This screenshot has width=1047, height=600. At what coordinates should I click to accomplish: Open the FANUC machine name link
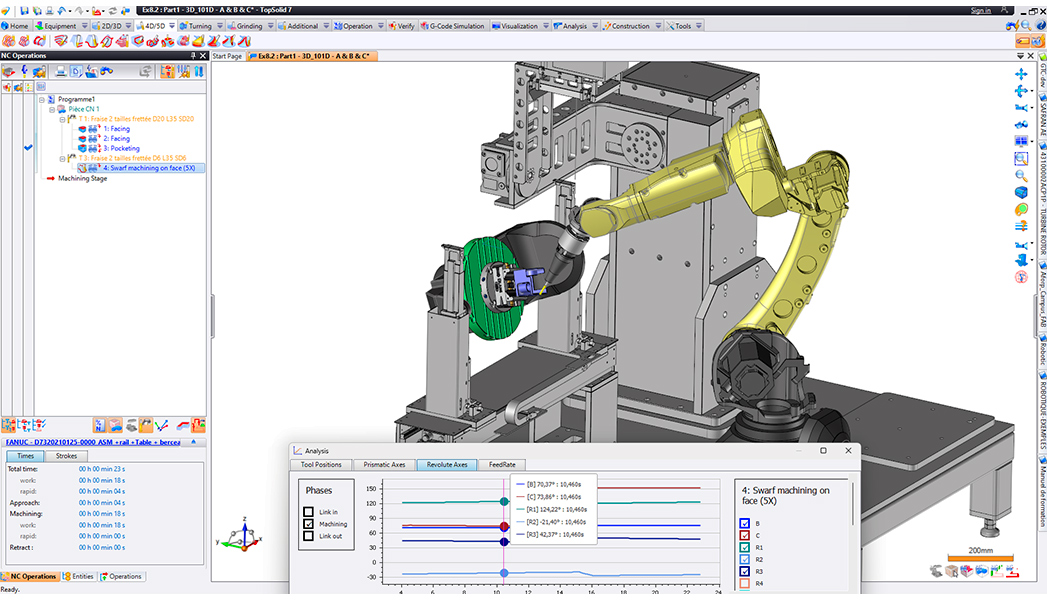tap(94, 441)
